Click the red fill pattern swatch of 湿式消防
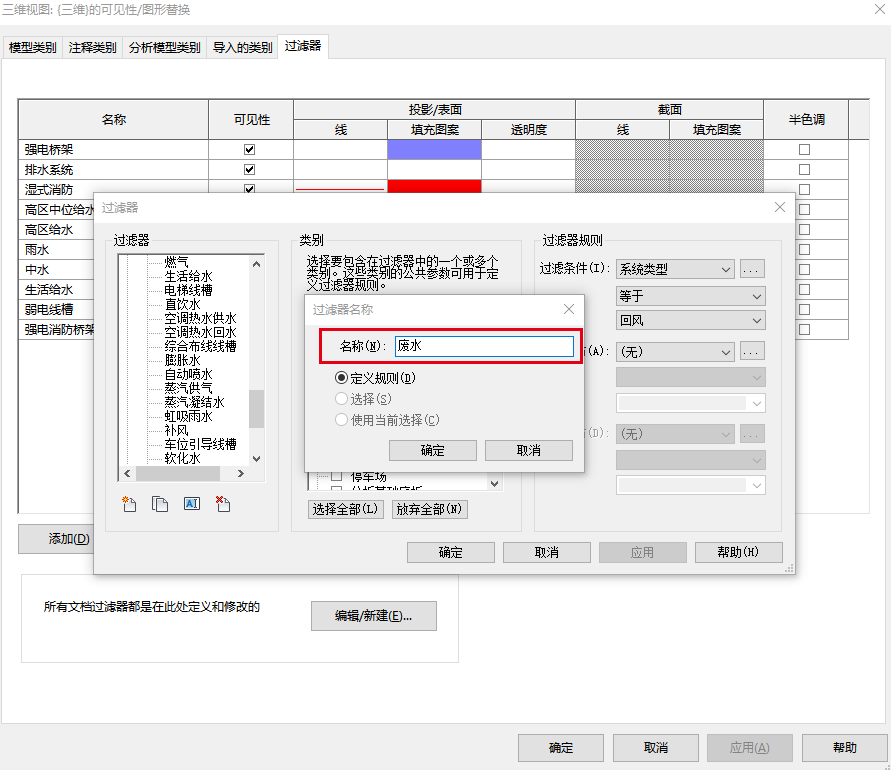 coord(434,186)
